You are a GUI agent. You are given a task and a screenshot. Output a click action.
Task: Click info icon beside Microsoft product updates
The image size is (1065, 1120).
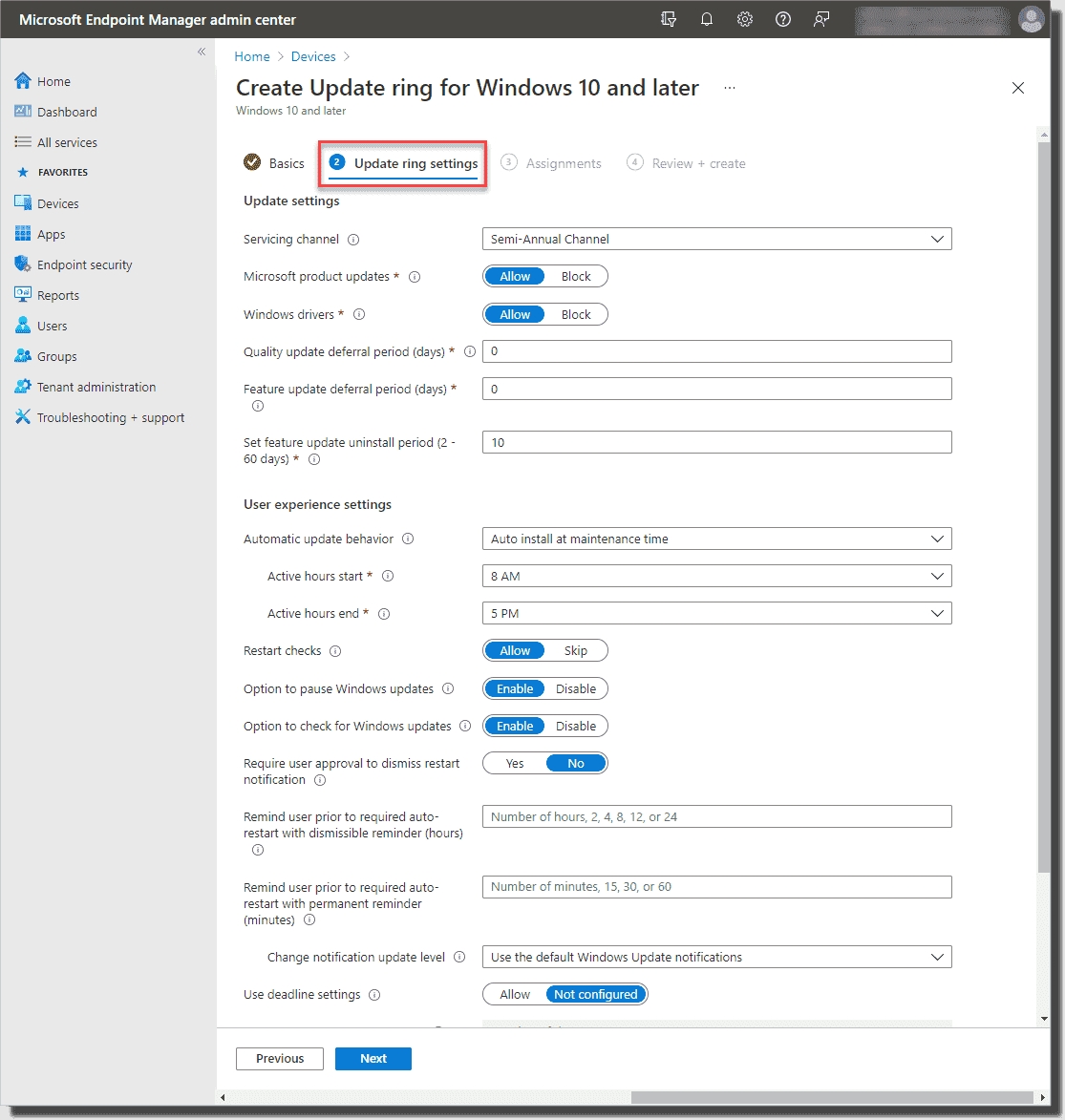[x=415, y=277]
